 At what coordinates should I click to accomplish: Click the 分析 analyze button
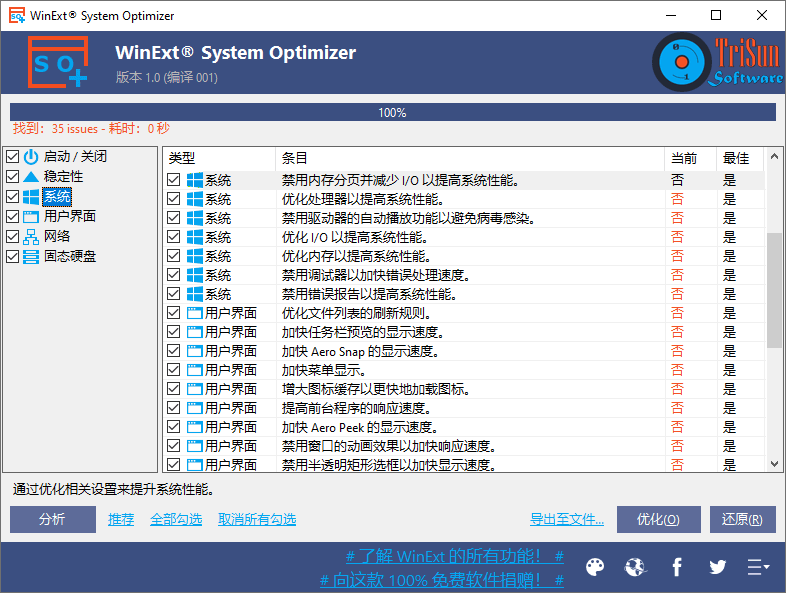[x=53, y=519]
